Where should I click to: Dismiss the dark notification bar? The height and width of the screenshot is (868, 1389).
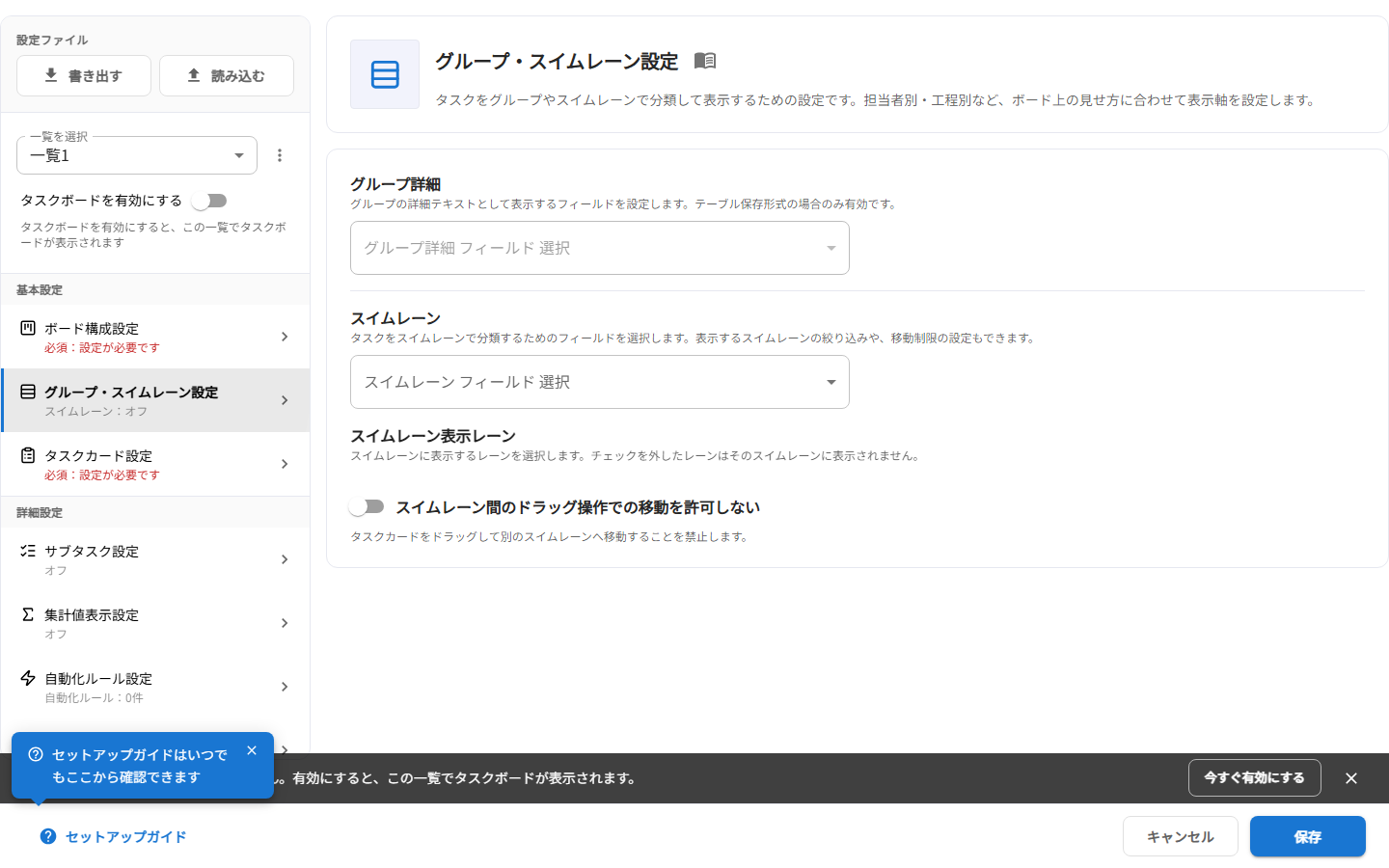pos(1351,778)
